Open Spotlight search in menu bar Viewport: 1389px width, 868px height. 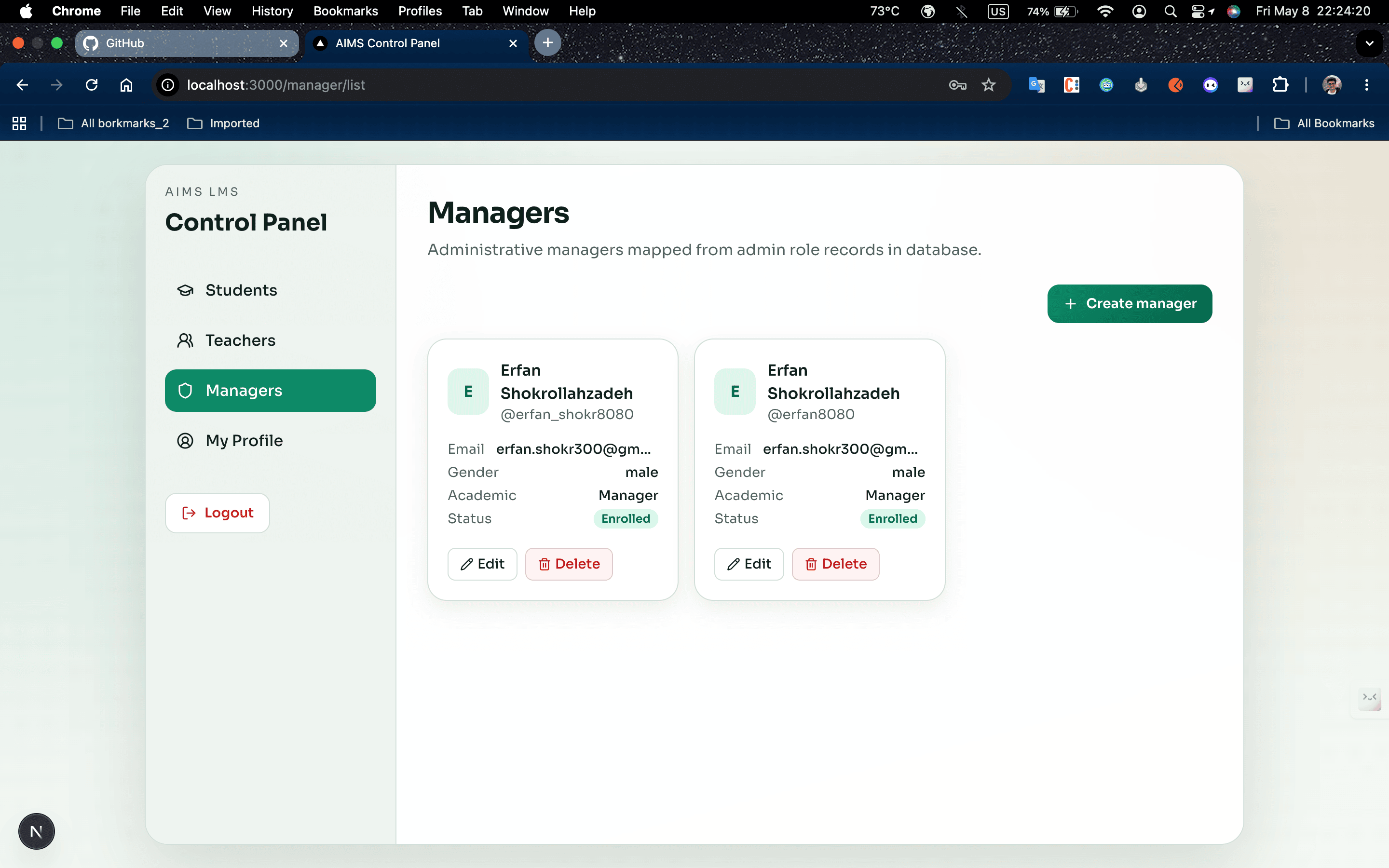[1170, 11]
